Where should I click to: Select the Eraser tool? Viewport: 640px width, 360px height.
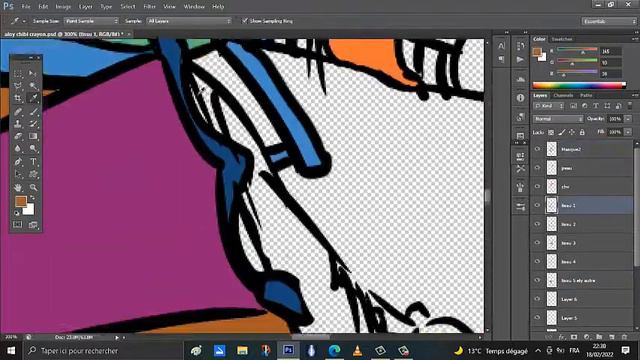pos(18,136)
